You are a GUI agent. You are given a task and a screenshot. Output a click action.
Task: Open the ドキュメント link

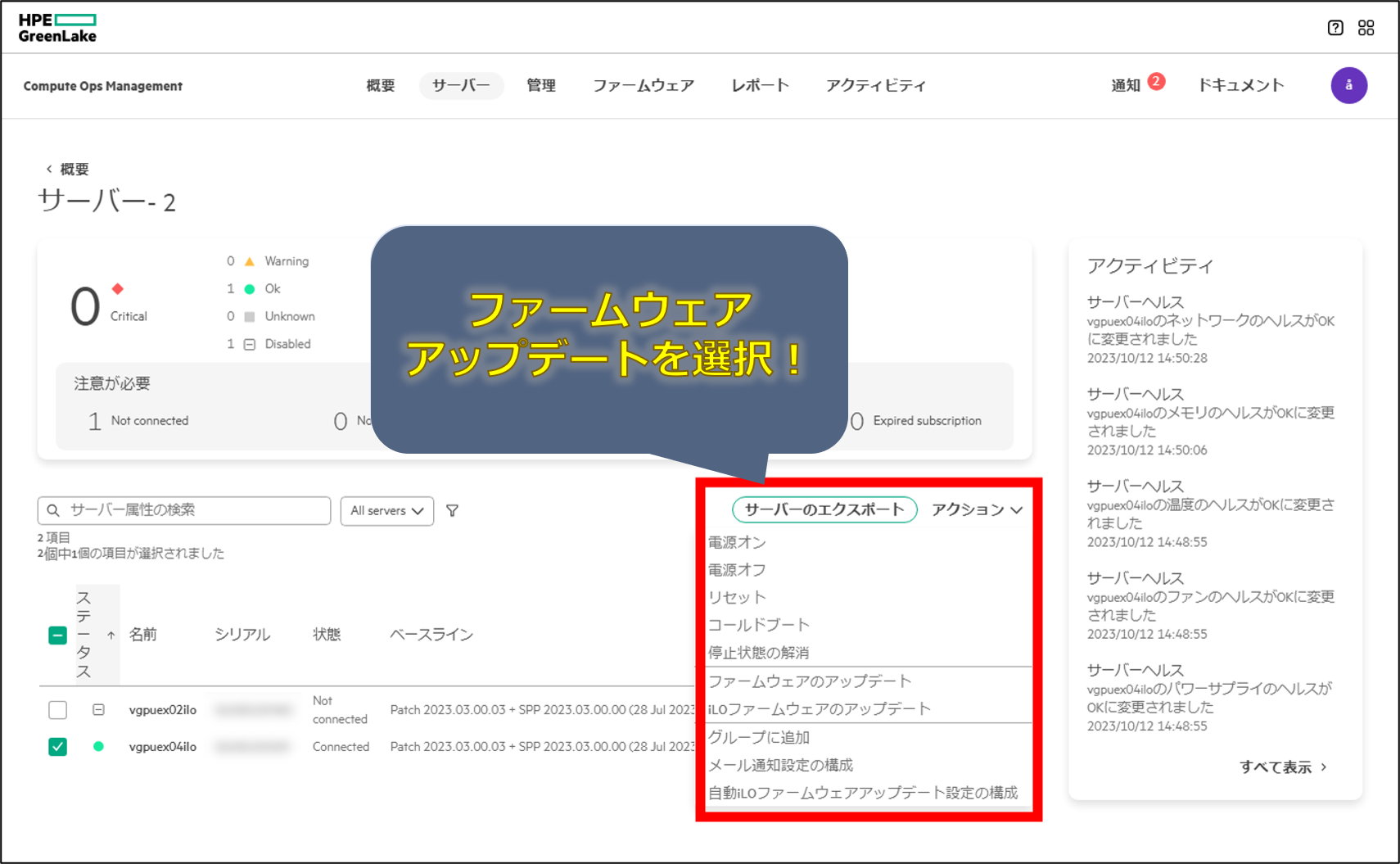tap(1240, 85)
